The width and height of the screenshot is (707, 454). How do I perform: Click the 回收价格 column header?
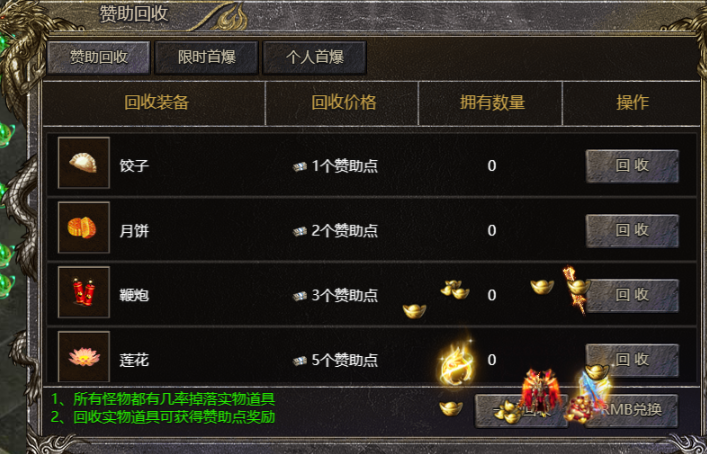[x=344, y=103]
